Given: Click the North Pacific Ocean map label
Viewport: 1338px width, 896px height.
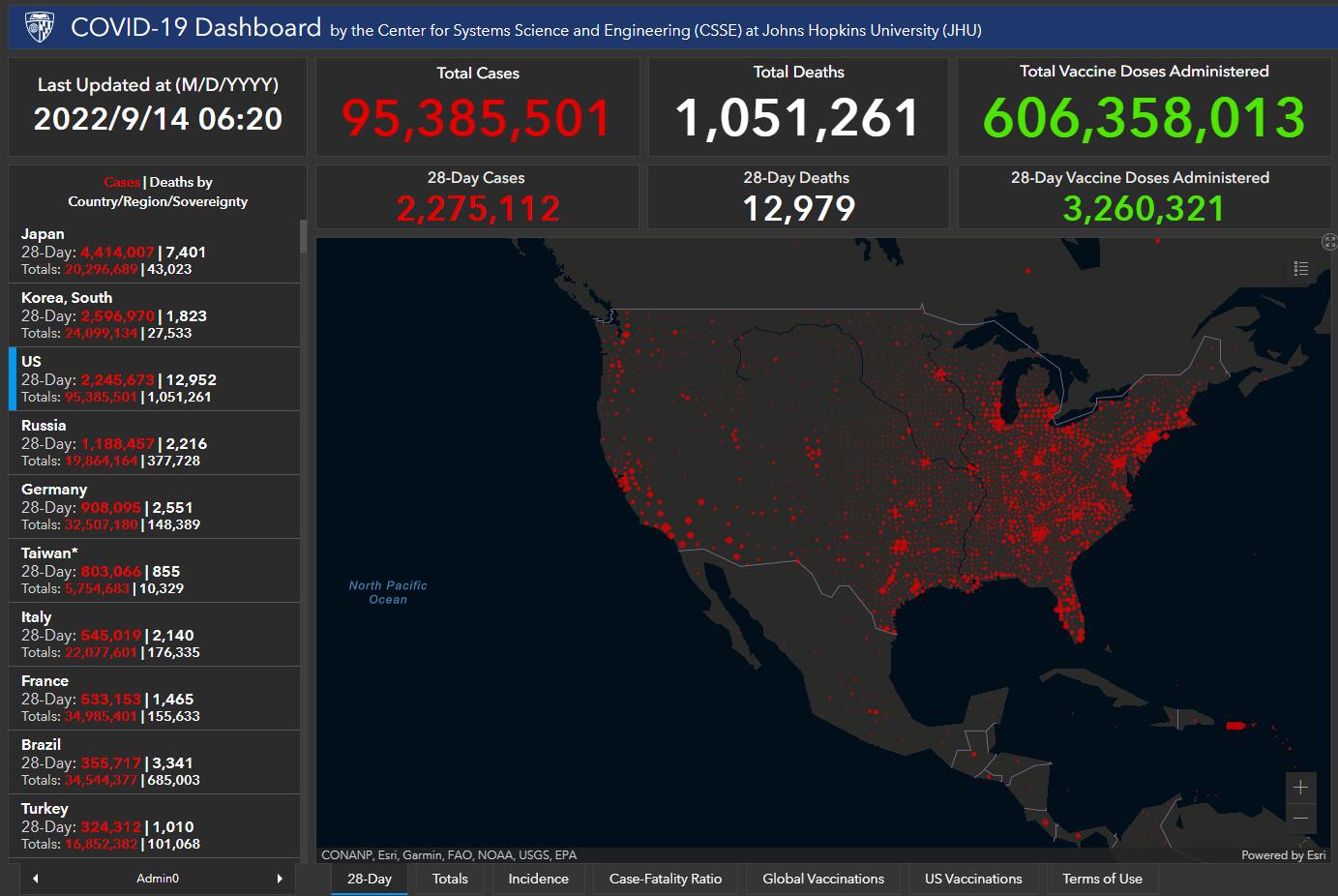Looking at the screenshot, I should (388, 592).
